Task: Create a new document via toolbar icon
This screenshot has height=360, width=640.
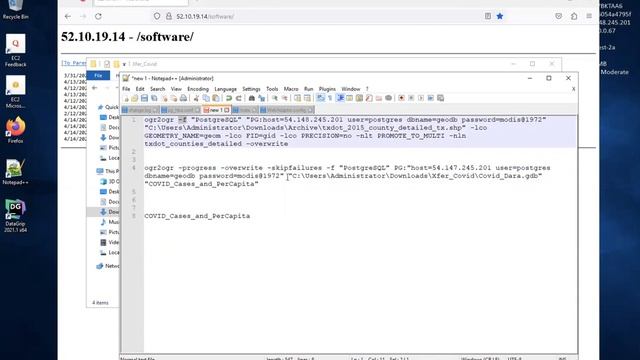Action: point(126,98)
